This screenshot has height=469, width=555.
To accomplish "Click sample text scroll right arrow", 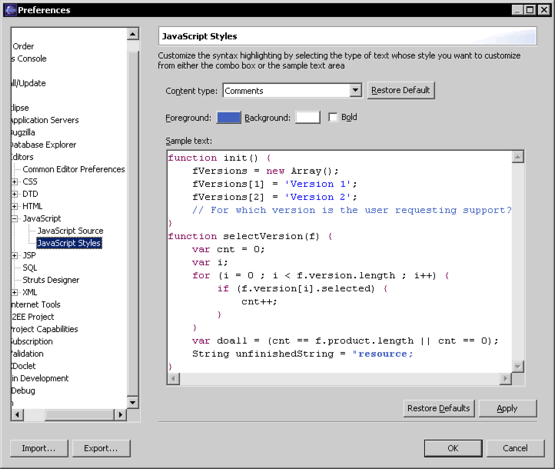I will (505, 378).
